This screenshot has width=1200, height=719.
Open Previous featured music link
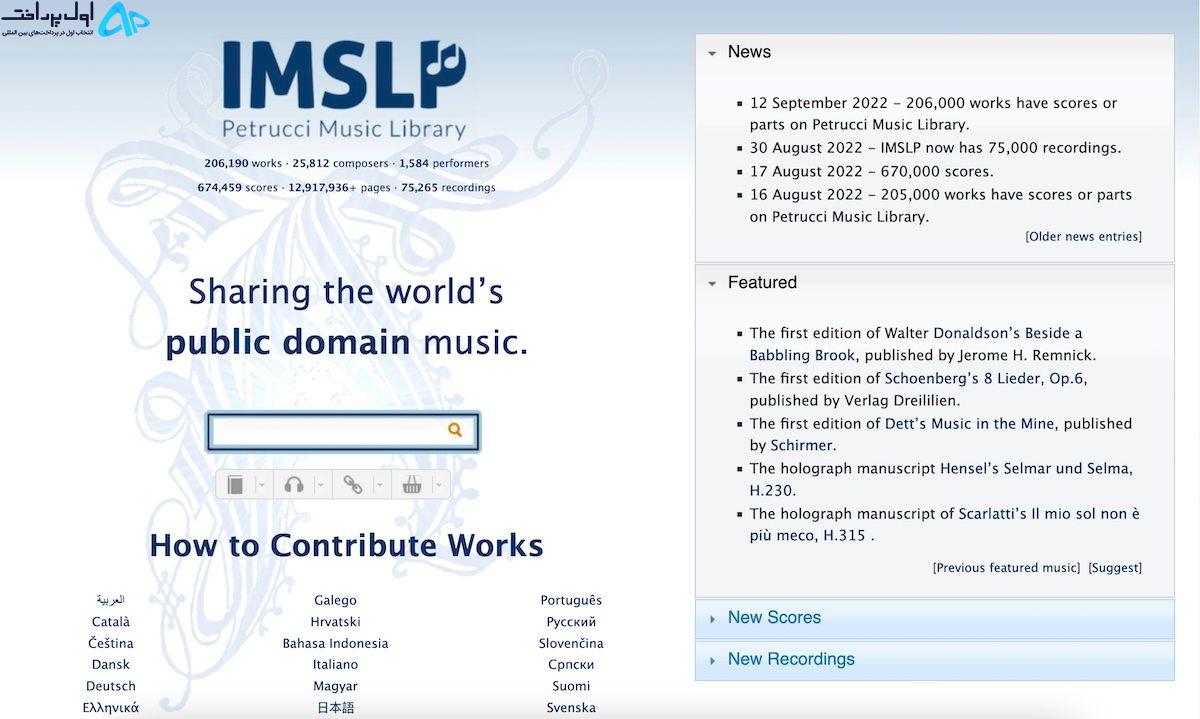tap(1006, 568)
